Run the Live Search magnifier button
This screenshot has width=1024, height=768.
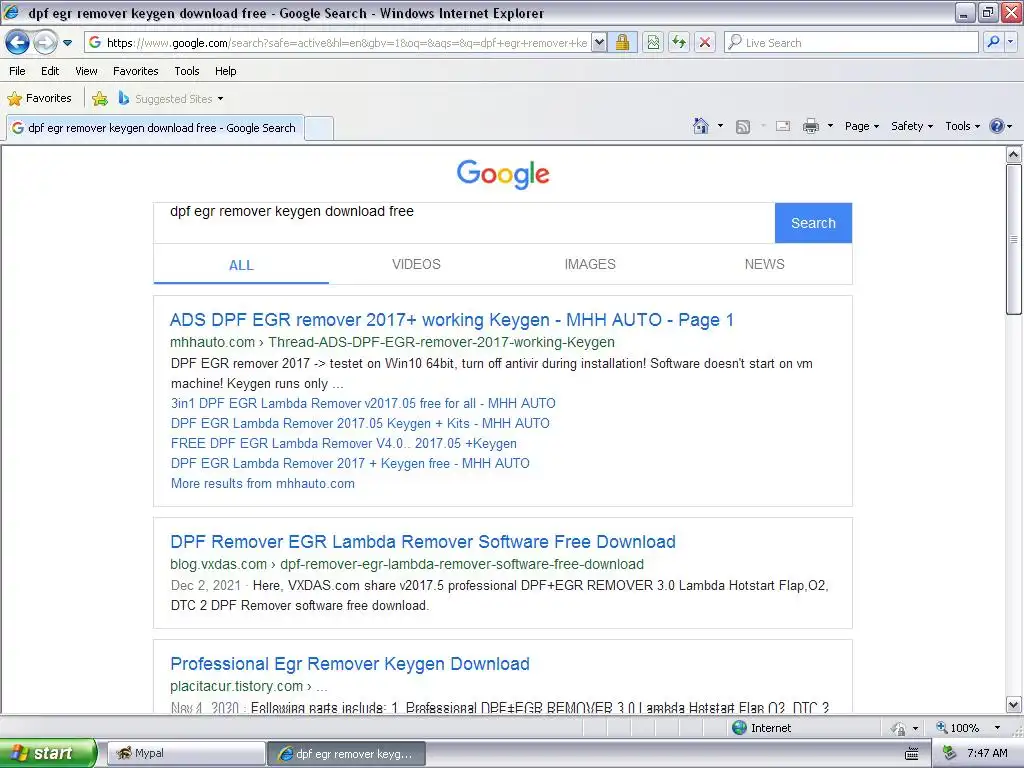pos(993,43)
